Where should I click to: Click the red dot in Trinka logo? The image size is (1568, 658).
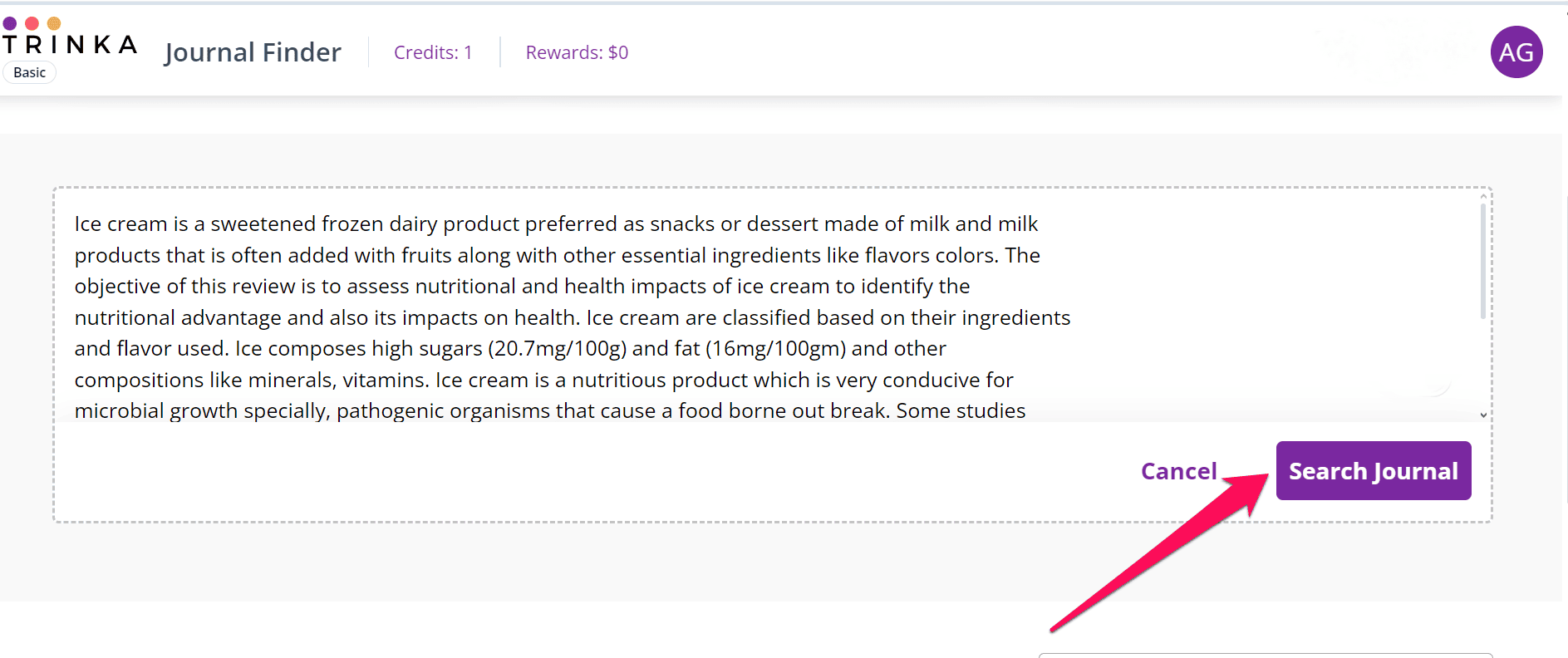click(x=32, y=23)
